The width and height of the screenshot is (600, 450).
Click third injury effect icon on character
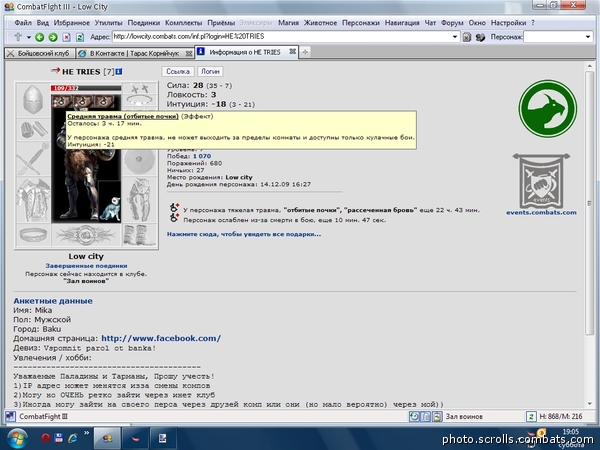coord(103,101)
